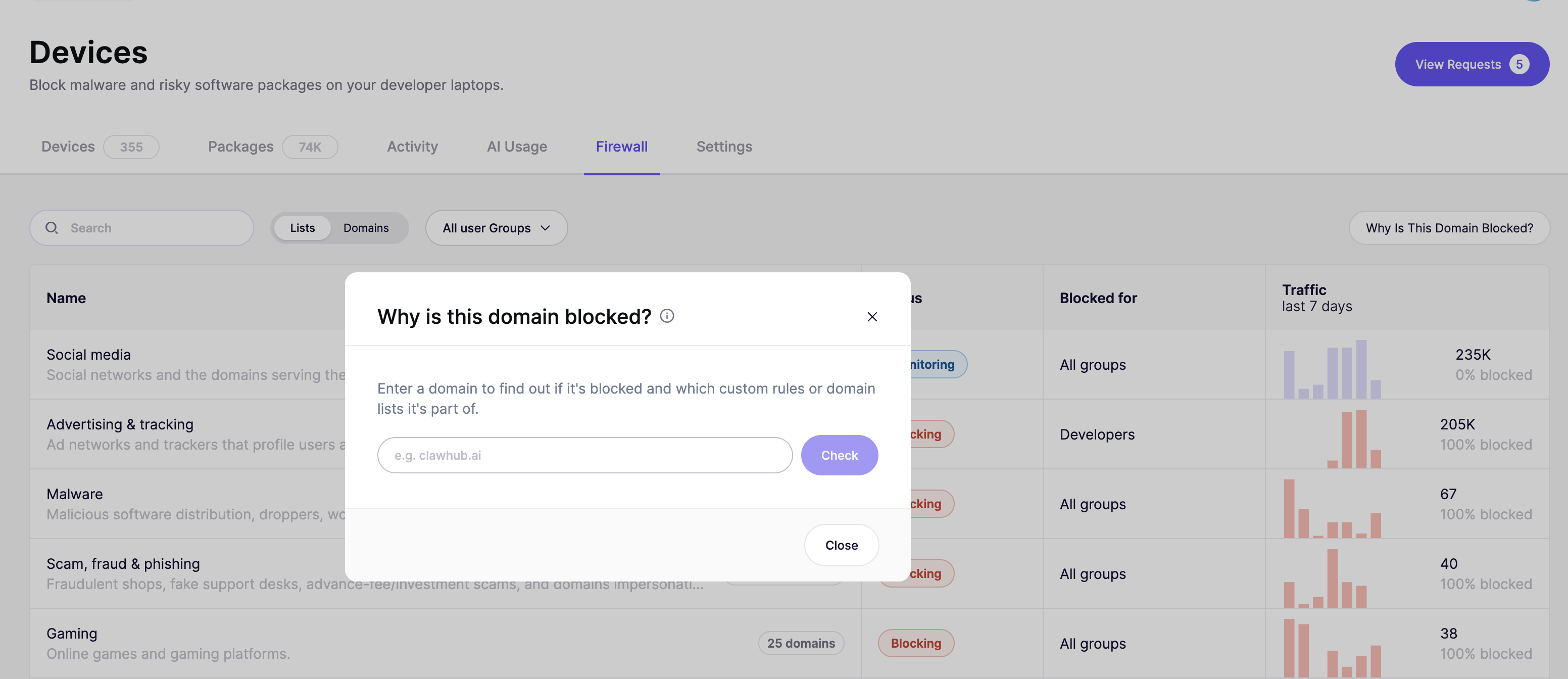
Task: Open the AI Usage tab
Action: pos(516,147)
